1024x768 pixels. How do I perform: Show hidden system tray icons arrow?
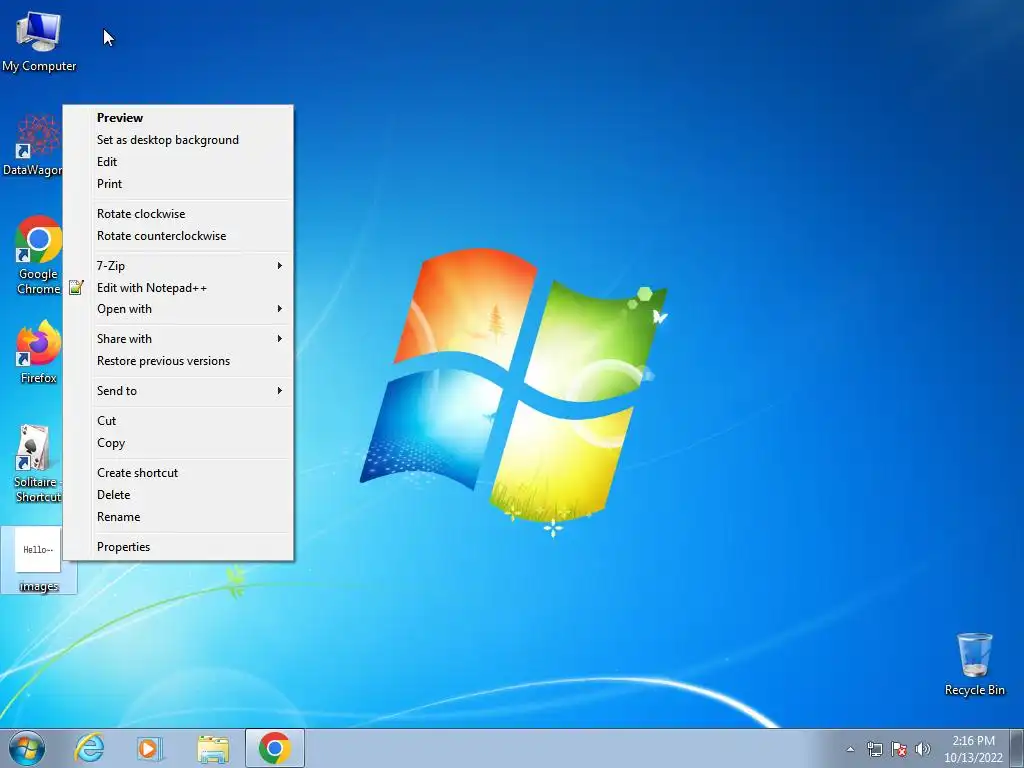pyautogui.click(x=850, y=749)
